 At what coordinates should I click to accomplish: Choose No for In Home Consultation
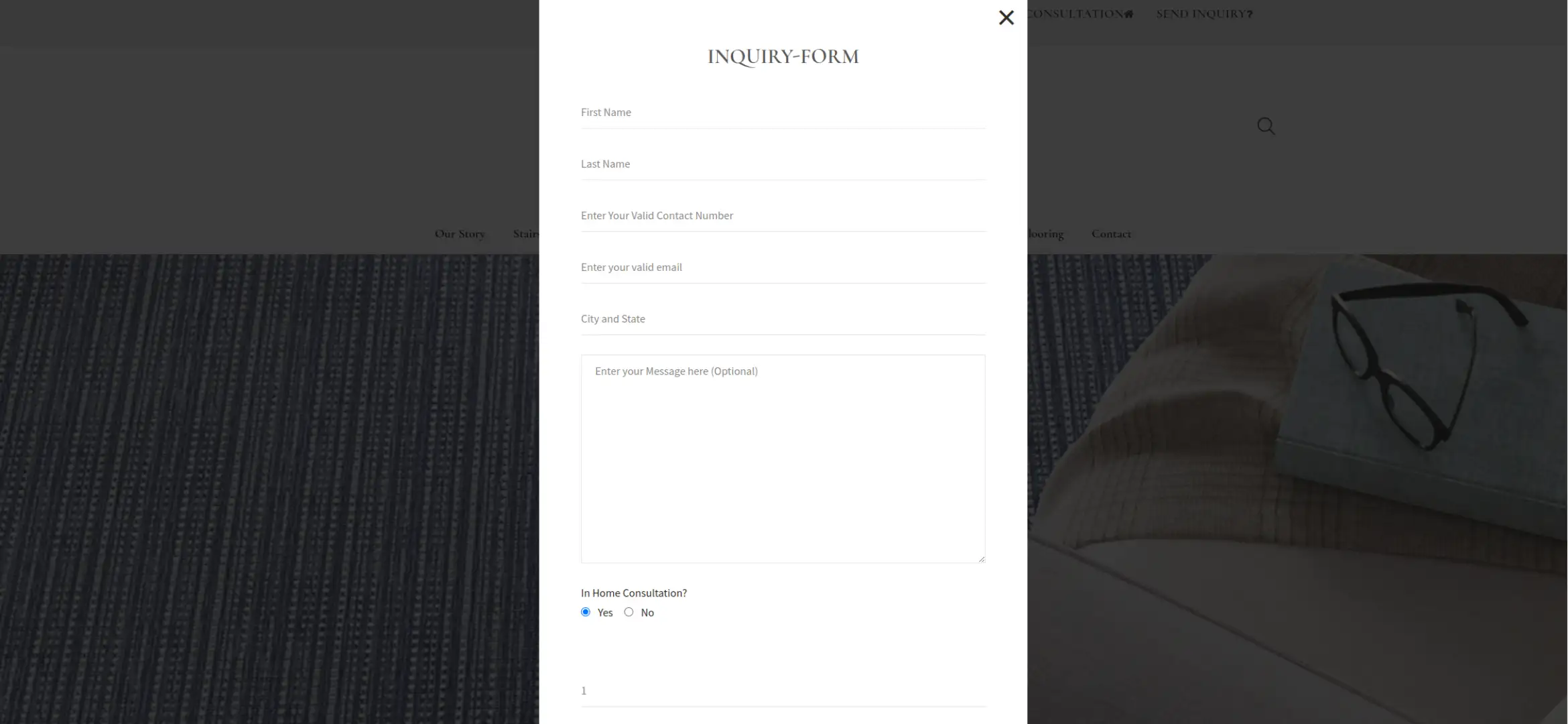[x=629, y=612]
